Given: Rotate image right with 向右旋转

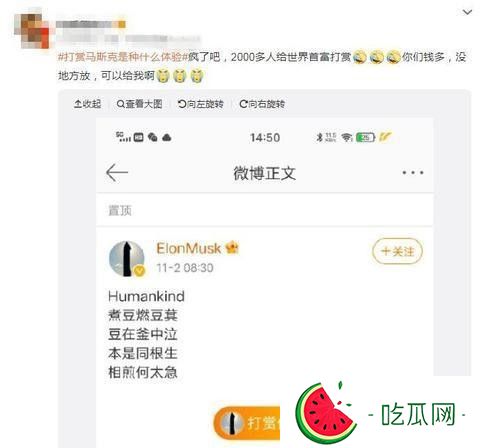Looking at the screenshot, I should click(x=262, y=104).
